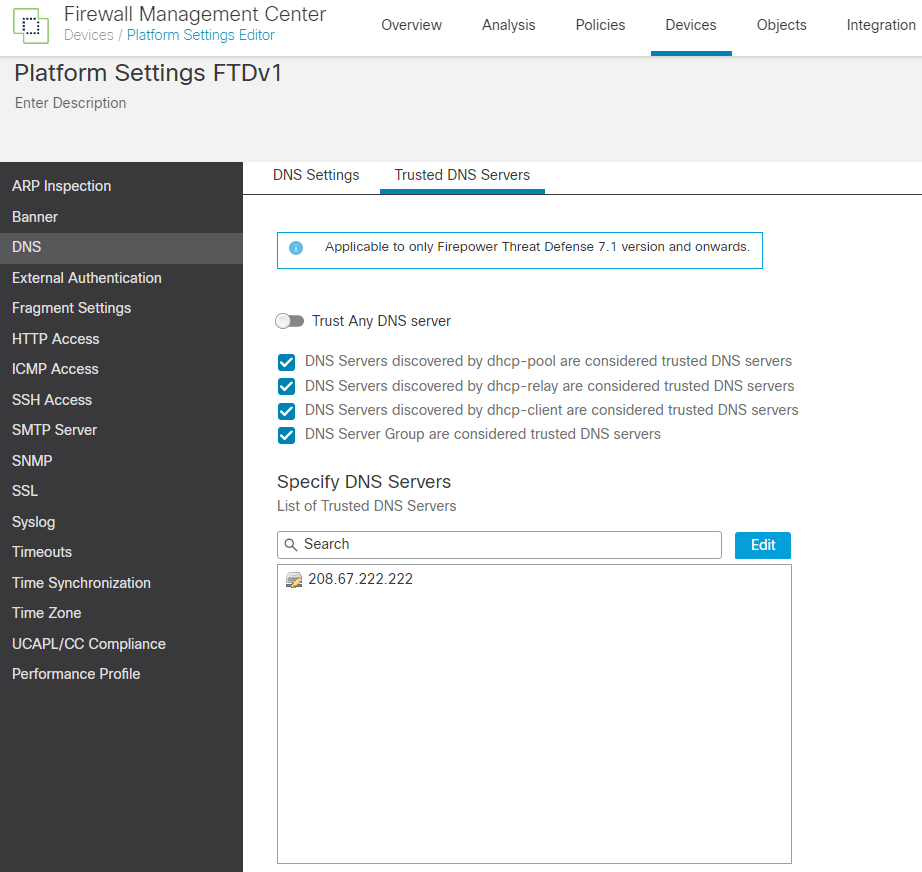Select SSL in the sidebar
Screen dimensions: 922x872
pyautogui.click(x=25, y=491)
